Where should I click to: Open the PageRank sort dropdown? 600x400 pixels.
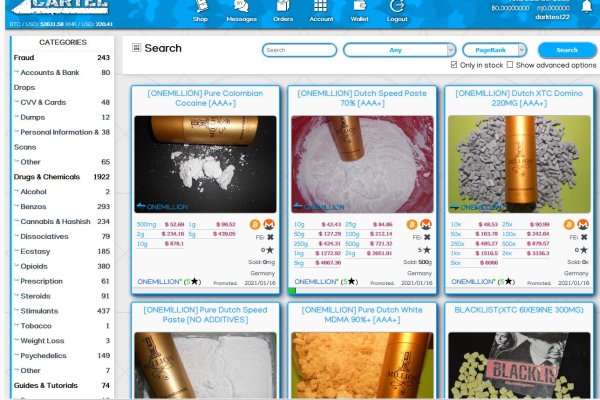[x=494, y=50]
